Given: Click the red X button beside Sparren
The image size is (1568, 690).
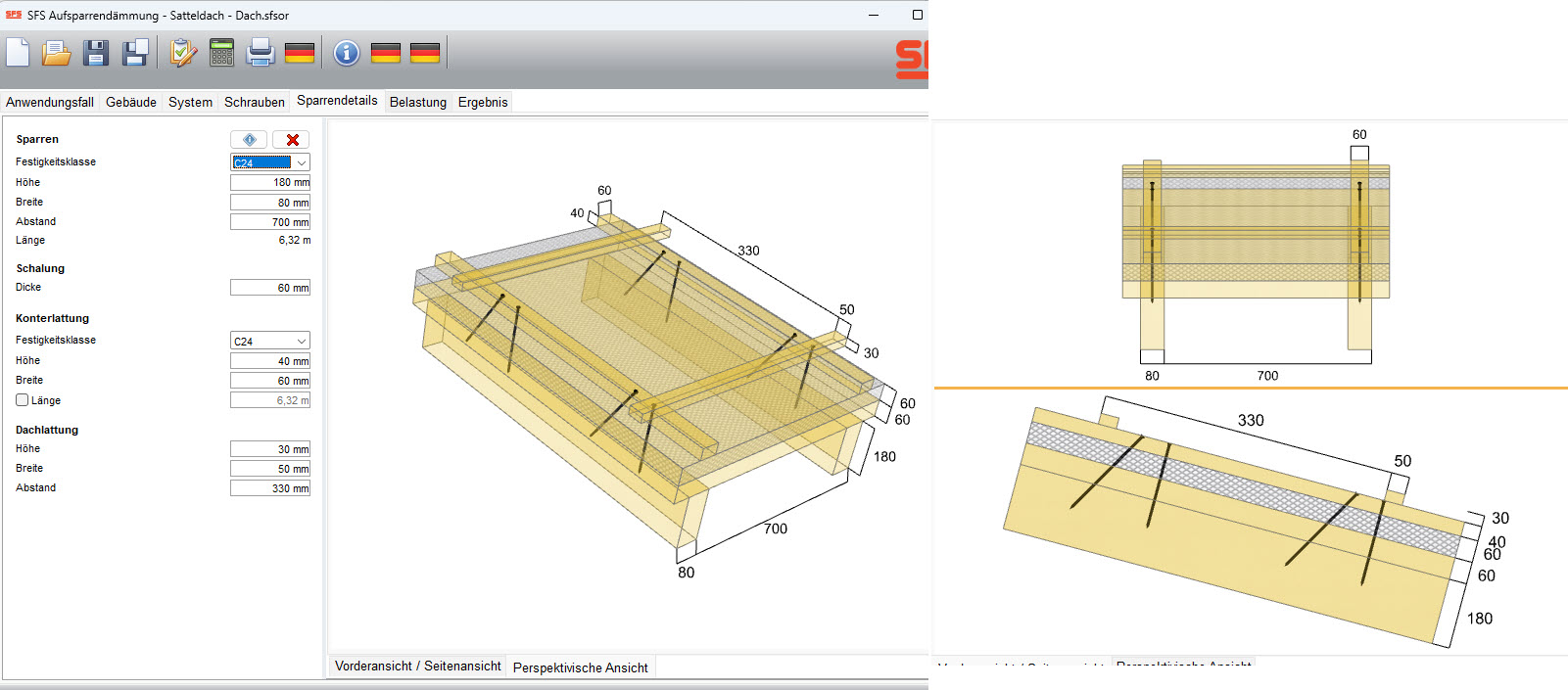Looking at the screenshot, I should 291,140.
